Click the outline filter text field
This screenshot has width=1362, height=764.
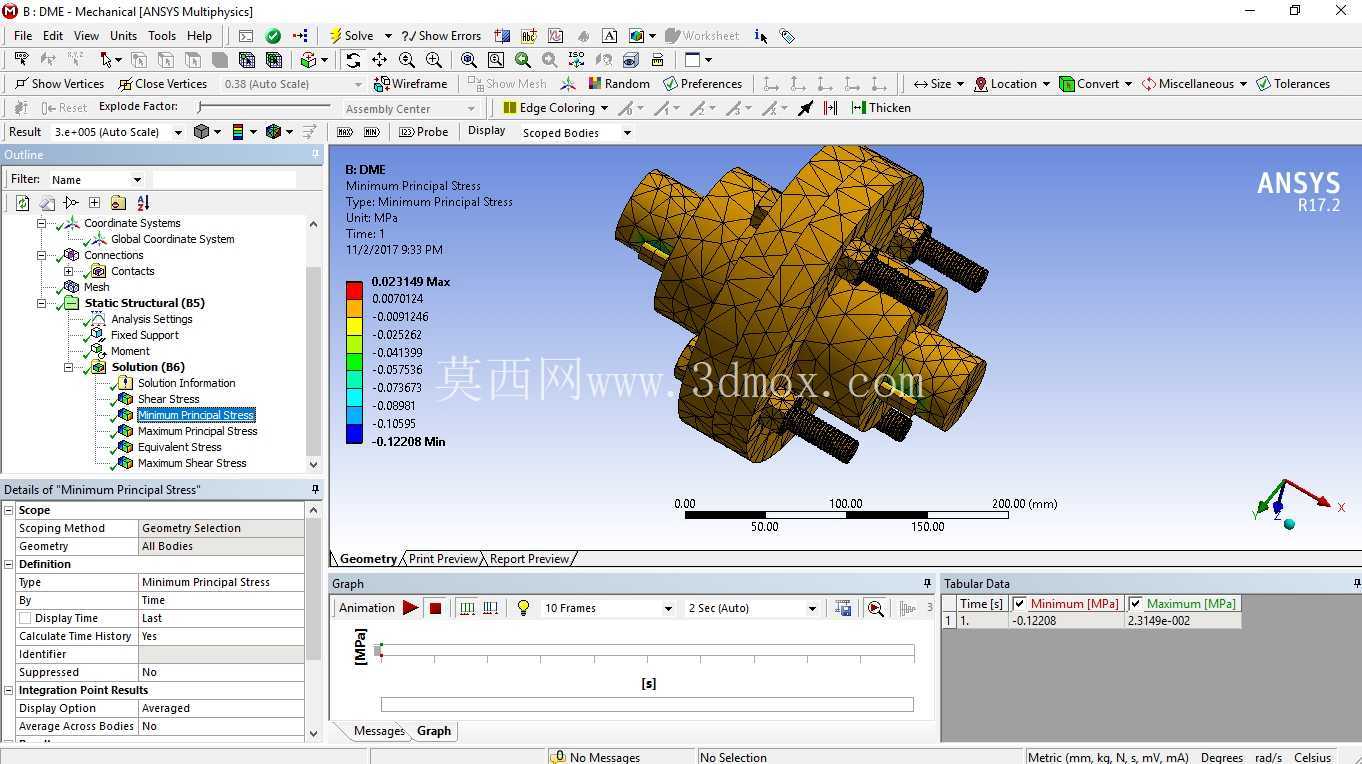click(x=224, y=180)
